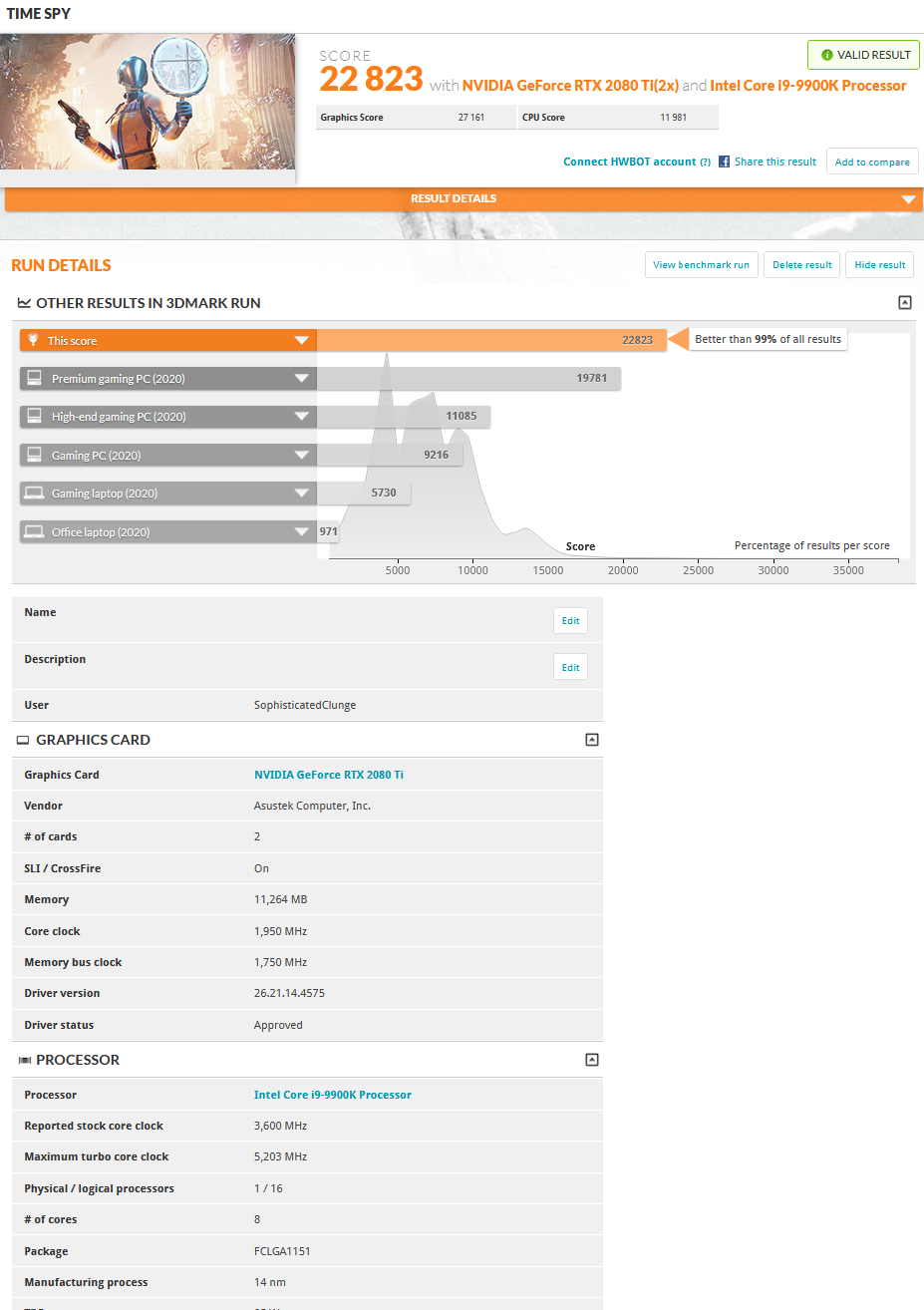Click the Time Spy benchmark thumbnail image

[x=148, y=103]
